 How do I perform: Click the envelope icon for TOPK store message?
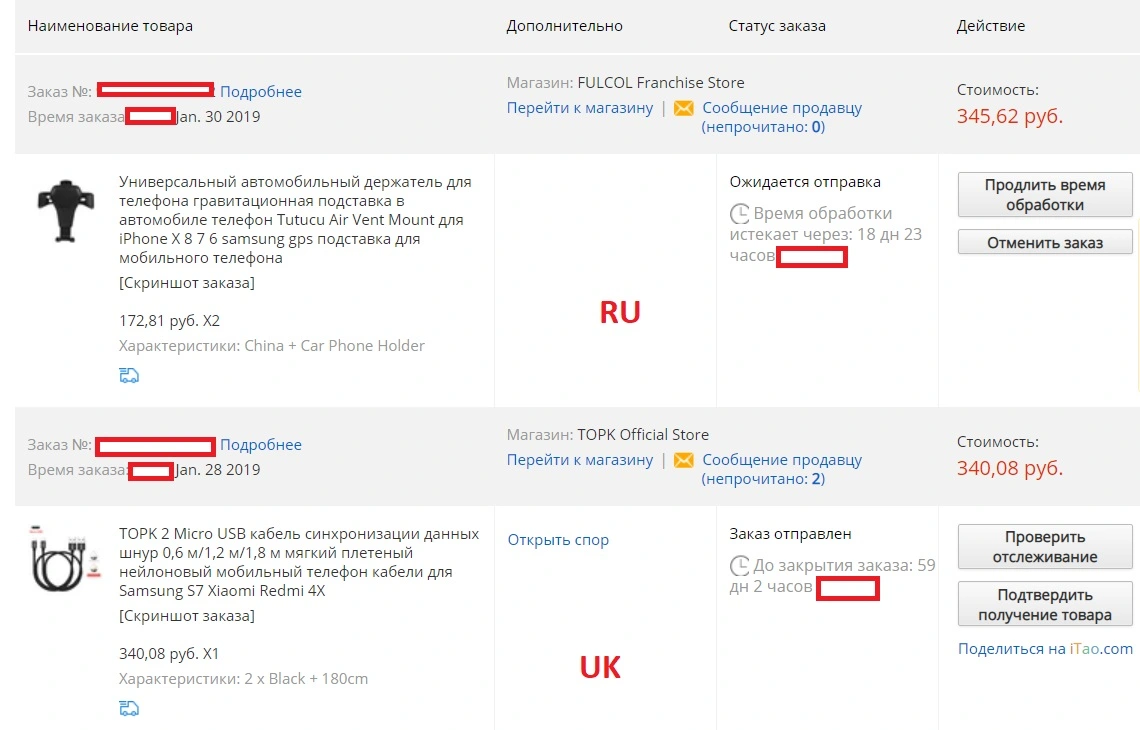point(683,460)
